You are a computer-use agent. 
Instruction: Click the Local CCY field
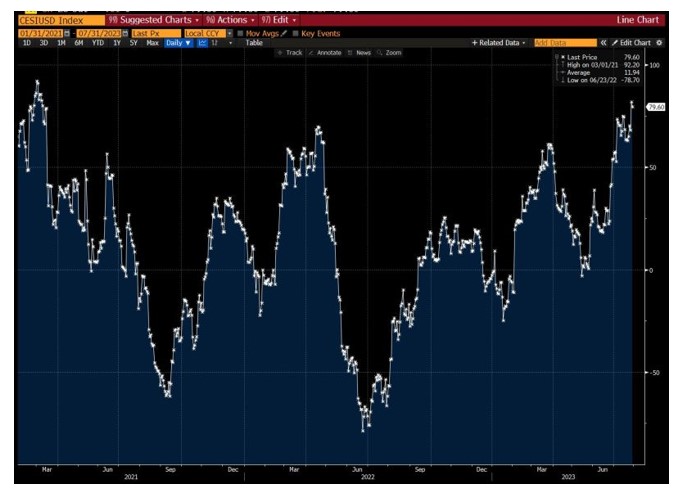pyautogui.click(x=205, y=33)
